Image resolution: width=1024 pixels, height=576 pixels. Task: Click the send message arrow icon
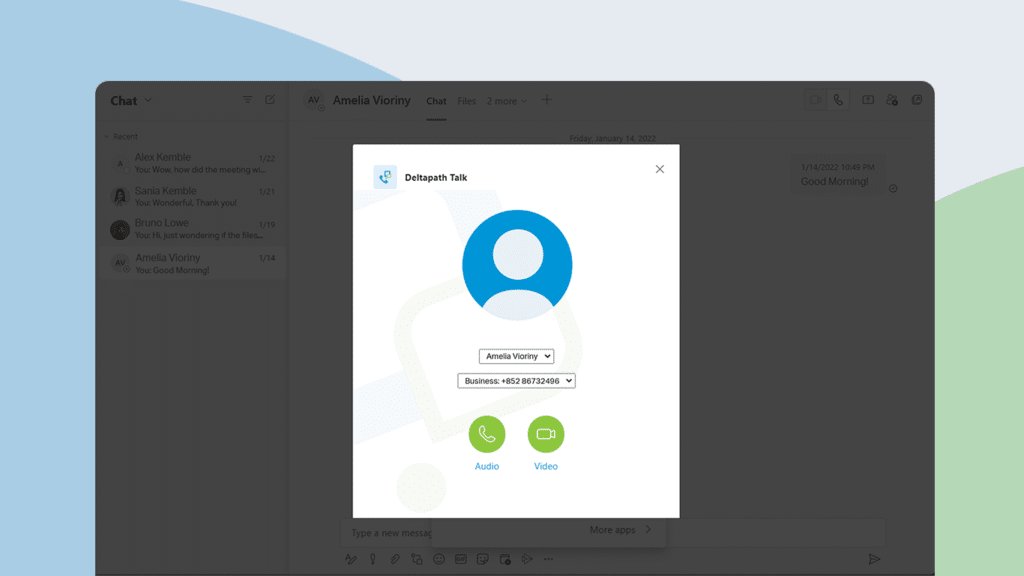tap(874, 559)
